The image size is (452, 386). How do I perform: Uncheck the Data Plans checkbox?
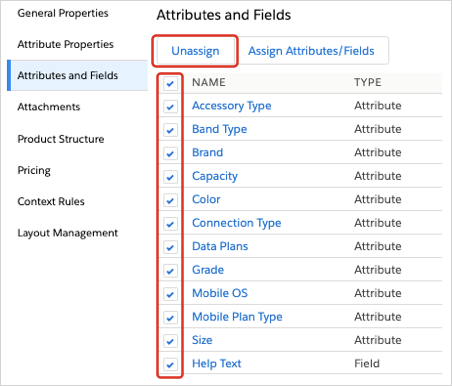(x=170, y=247)
